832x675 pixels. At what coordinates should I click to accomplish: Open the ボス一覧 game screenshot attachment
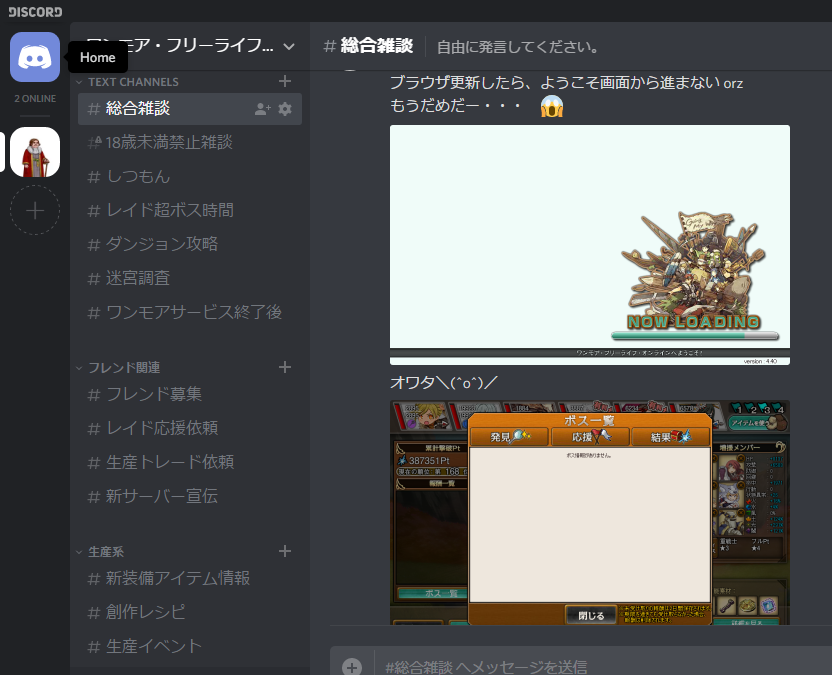[x=590, y=513]
